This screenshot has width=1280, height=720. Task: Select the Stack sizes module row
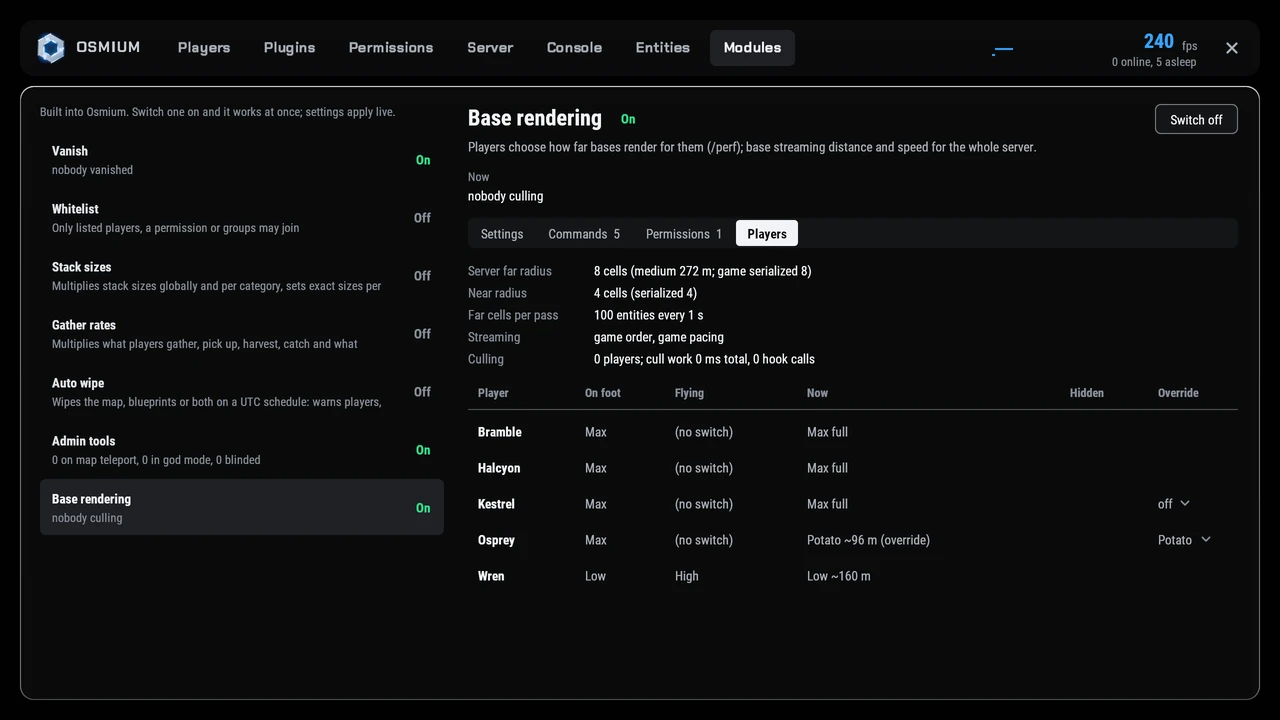pos(242,276)
